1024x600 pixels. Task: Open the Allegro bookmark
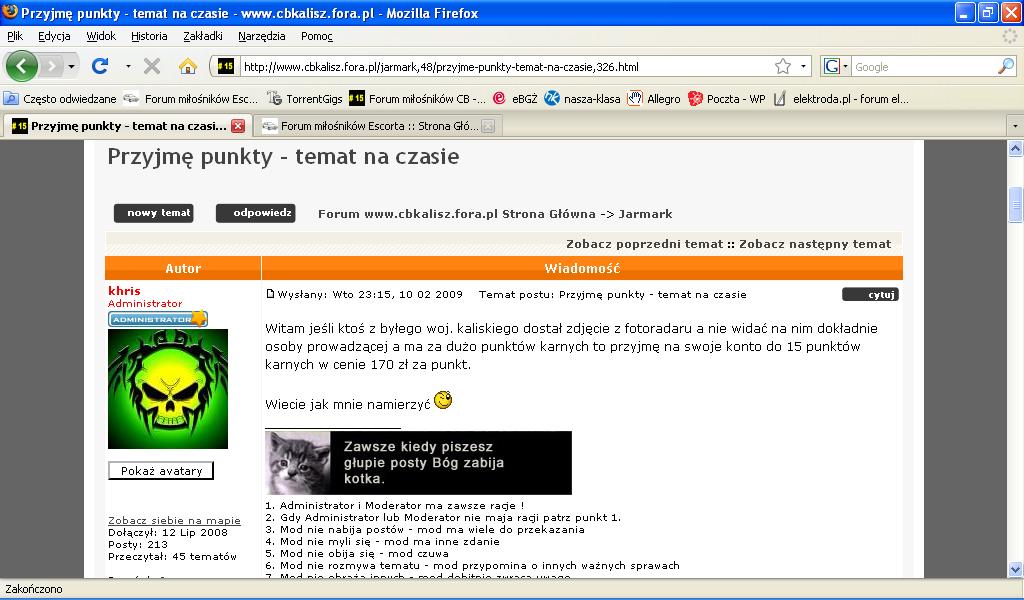click(x=654, y=98)
